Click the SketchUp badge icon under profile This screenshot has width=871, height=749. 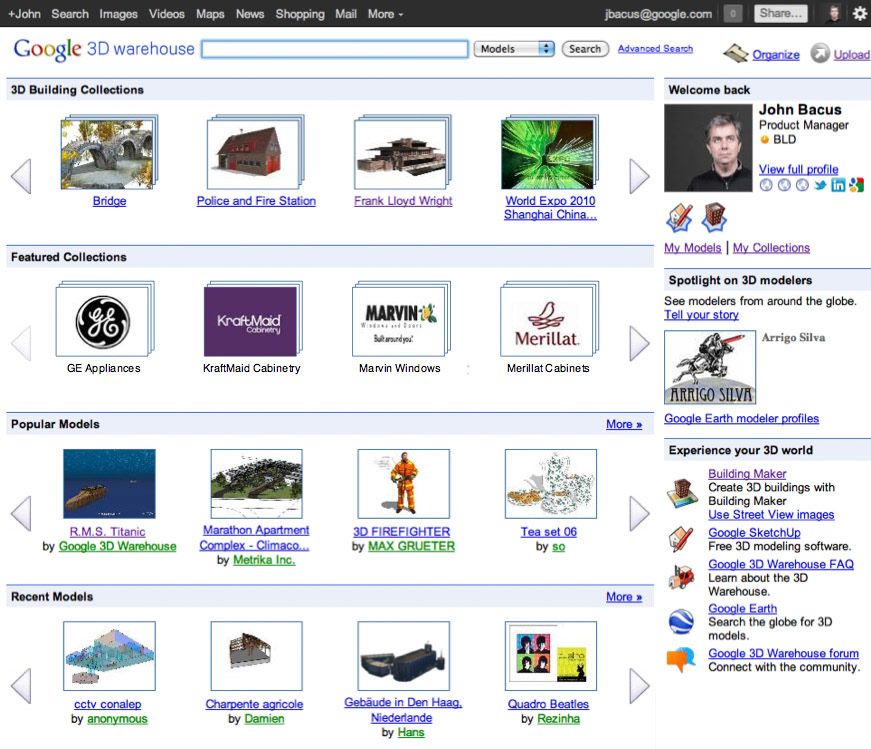(679, 217)
